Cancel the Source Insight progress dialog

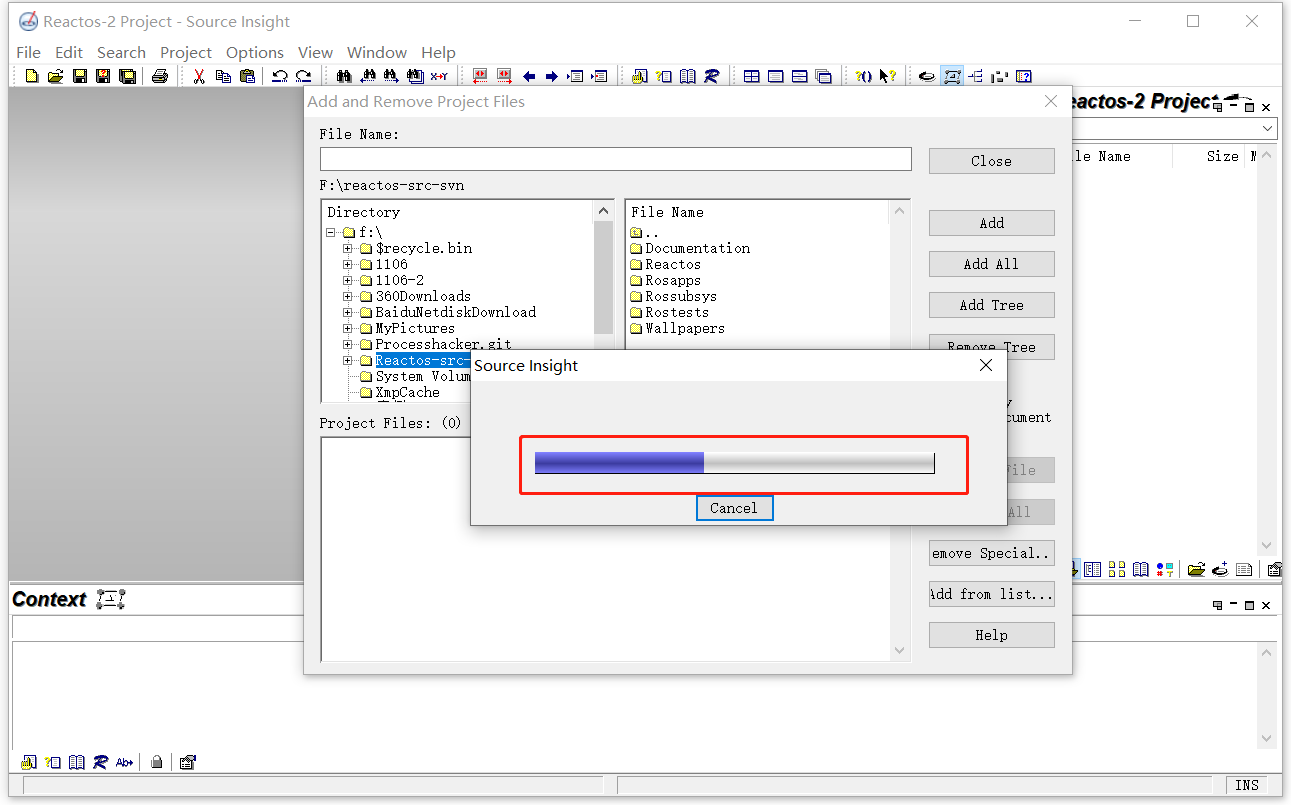tap(734, 508)
